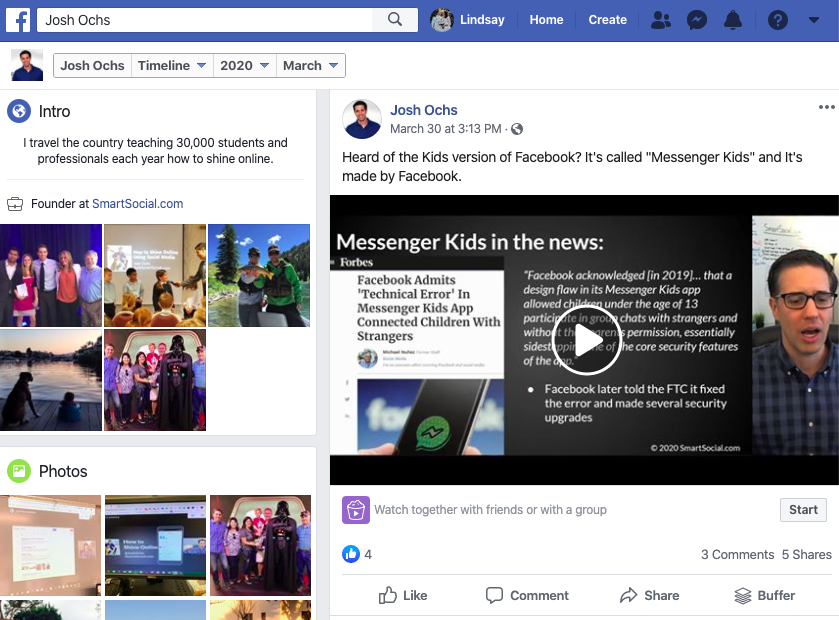
Task: Click Lindsay's profile picture in top bar
Action: pos(442,20)
